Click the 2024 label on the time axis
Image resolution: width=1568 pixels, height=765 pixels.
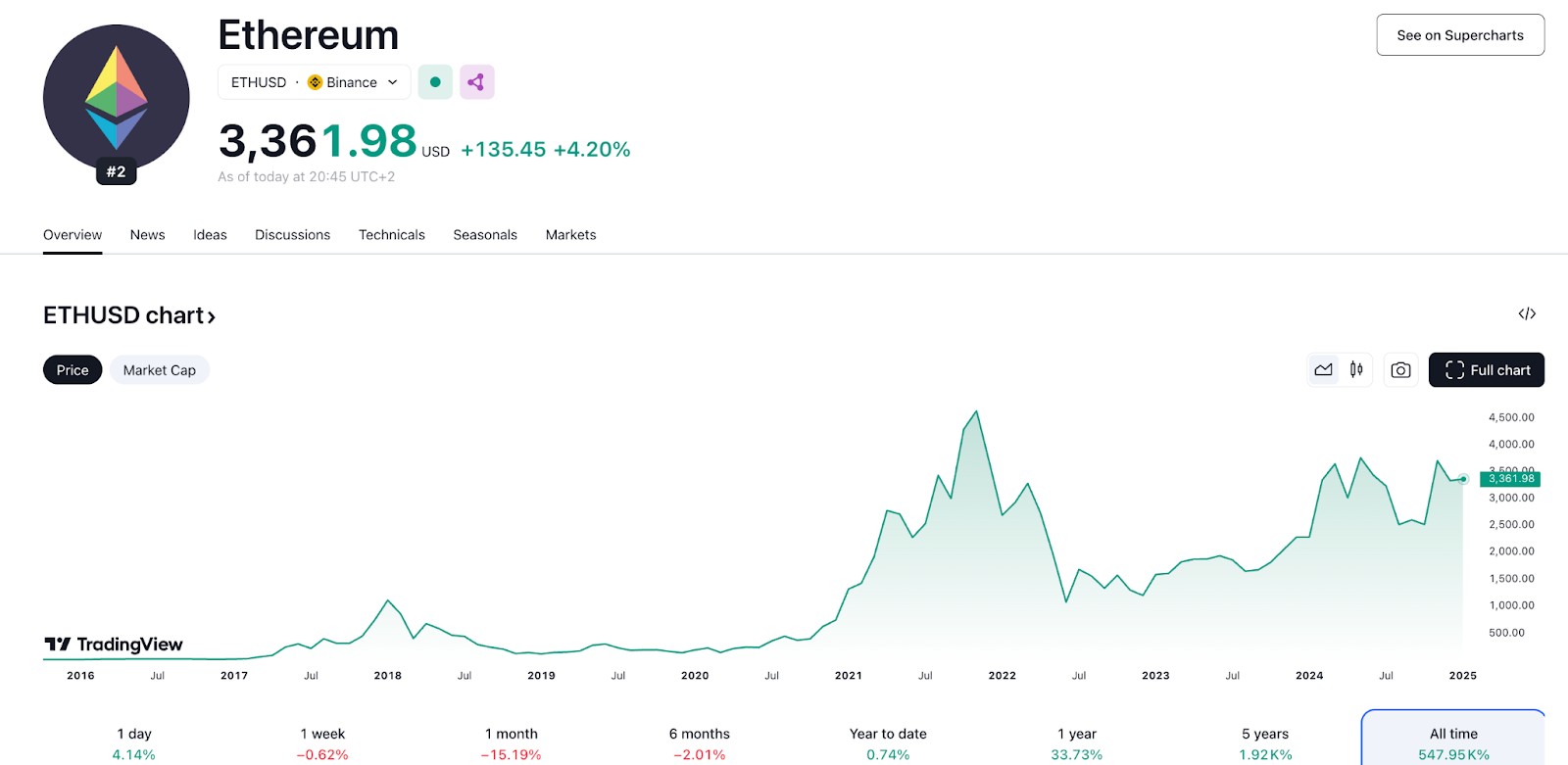coord(1309,676)
